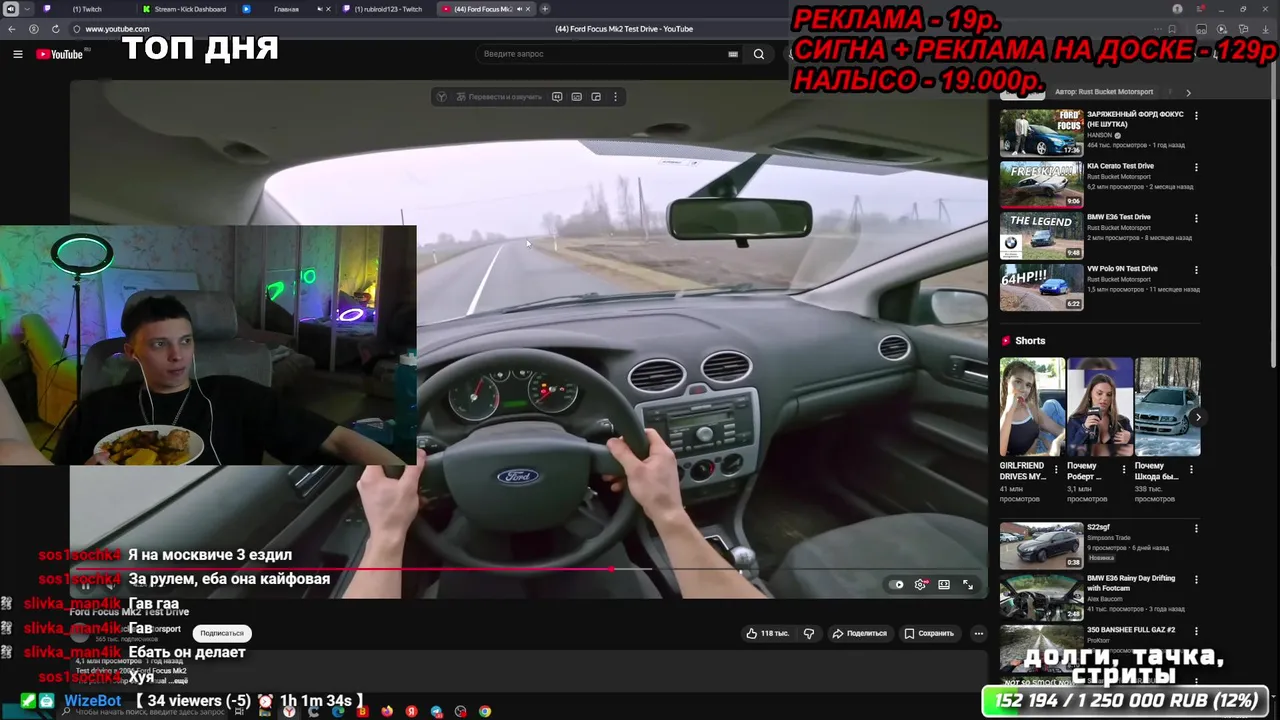Open Почему Роберт... short thumbnail
The image size is (1280, 720).
coord(1100,407)
